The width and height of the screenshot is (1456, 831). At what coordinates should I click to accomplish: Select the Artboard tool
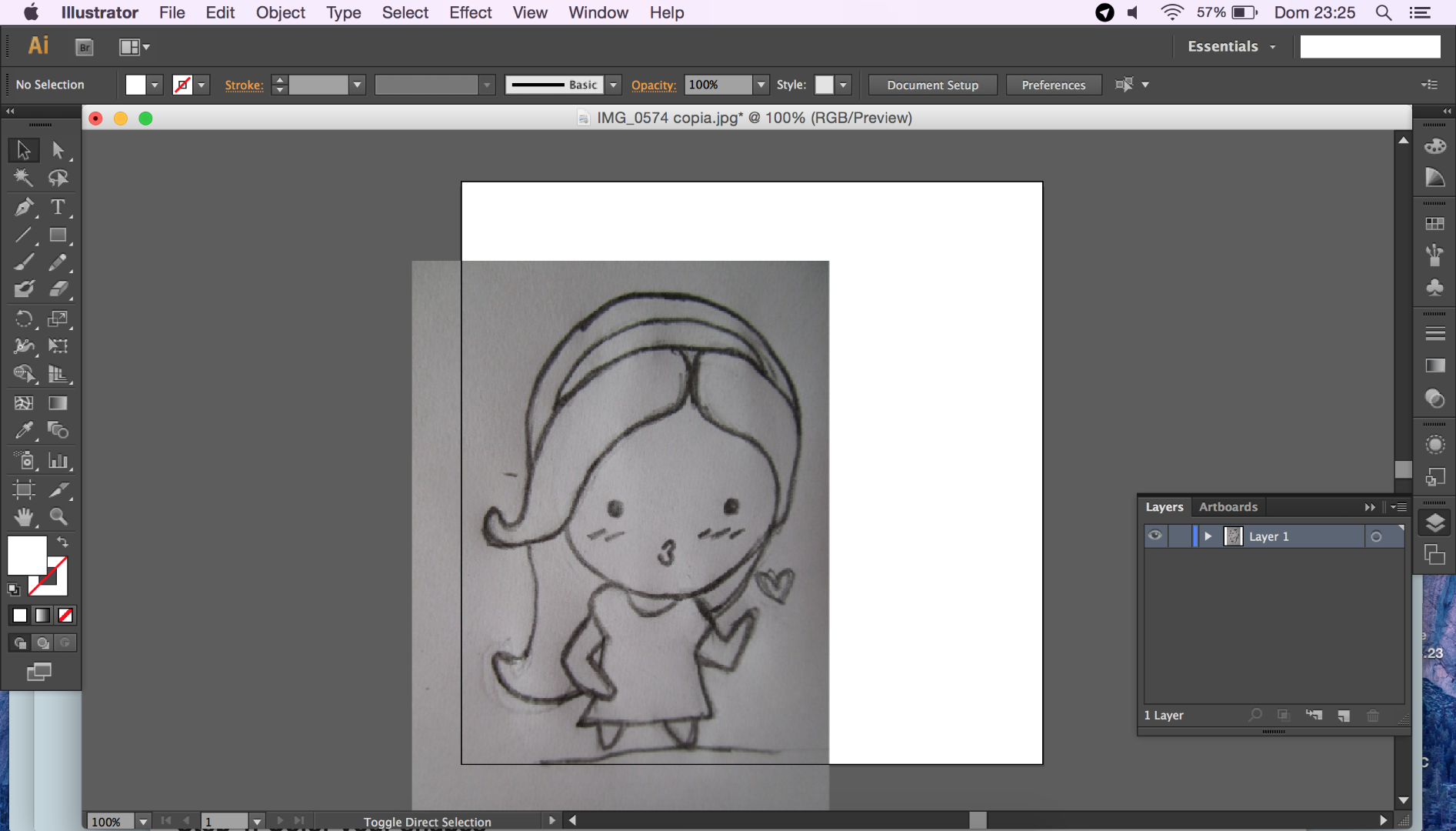(24, 489)
